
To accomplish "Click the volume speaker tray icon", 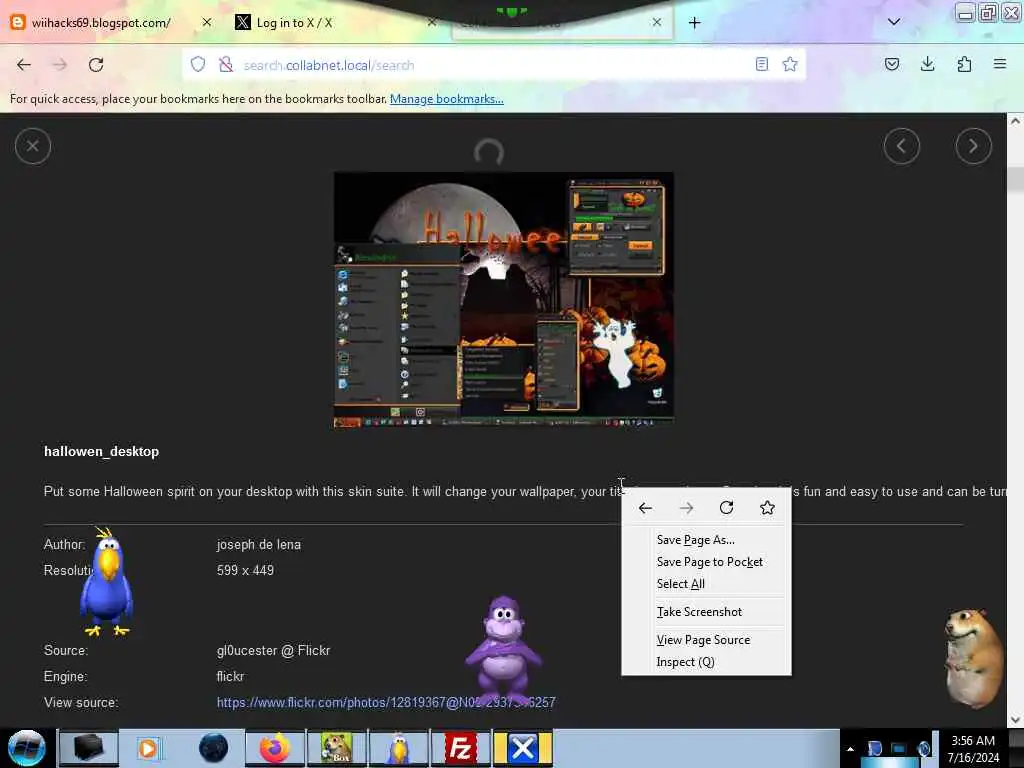I will 923,748.
